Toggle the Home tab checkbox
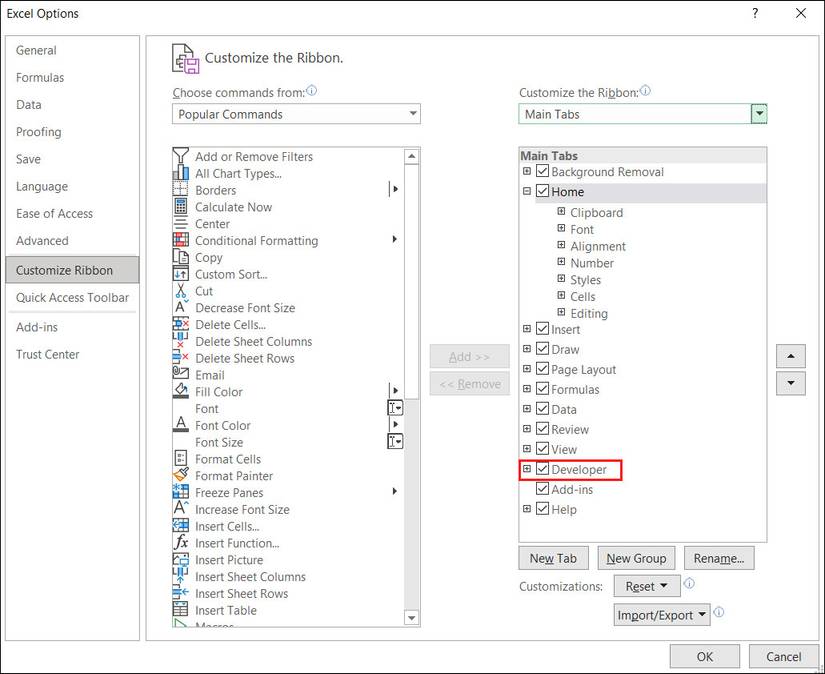The height and width of the screenshot is (674, 825). tap(542, 191)
